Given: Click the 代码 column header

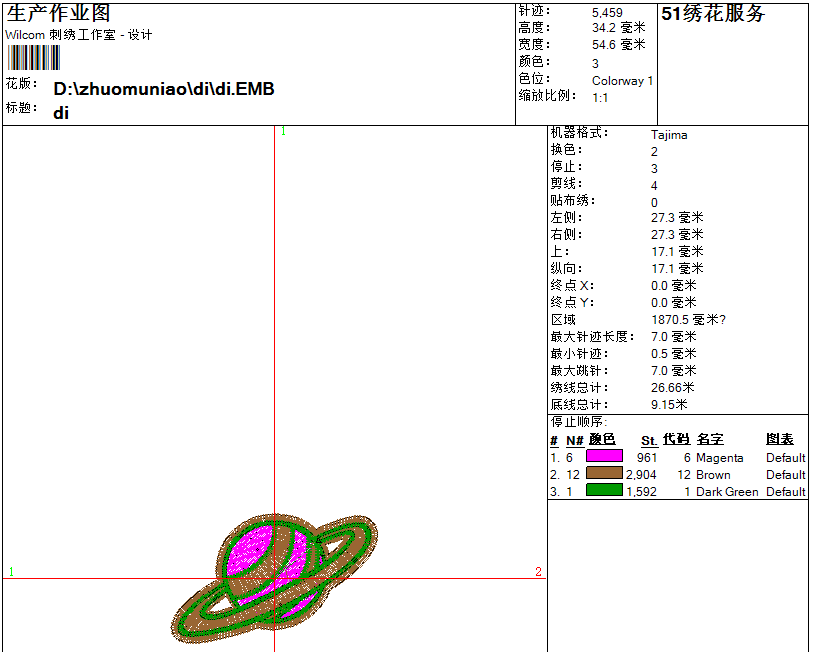Looking at the screenshot, I should pos(676,440).
